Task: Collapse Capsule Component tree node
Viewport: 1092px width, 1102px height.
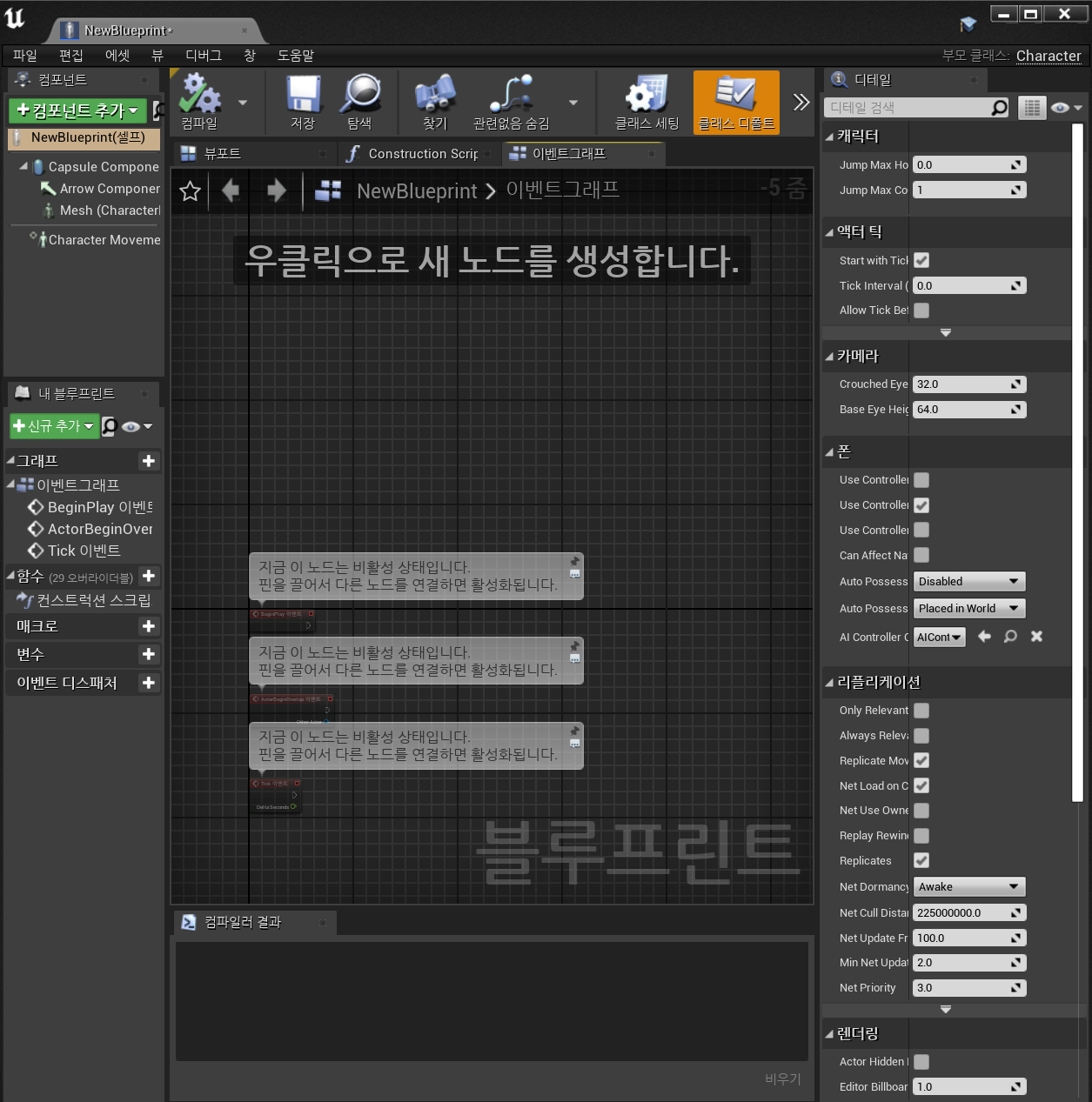Action: coord(23,166)
